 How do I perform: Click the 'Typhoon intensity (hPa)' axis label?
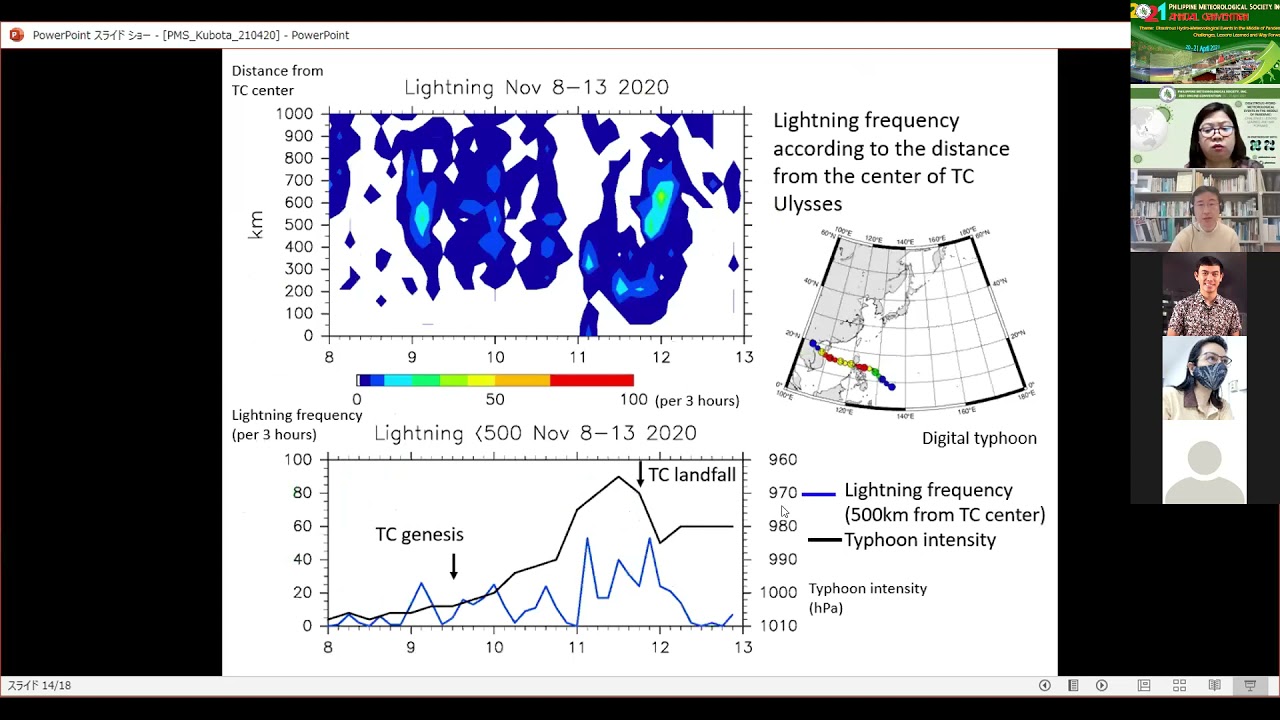pos(867,598)
